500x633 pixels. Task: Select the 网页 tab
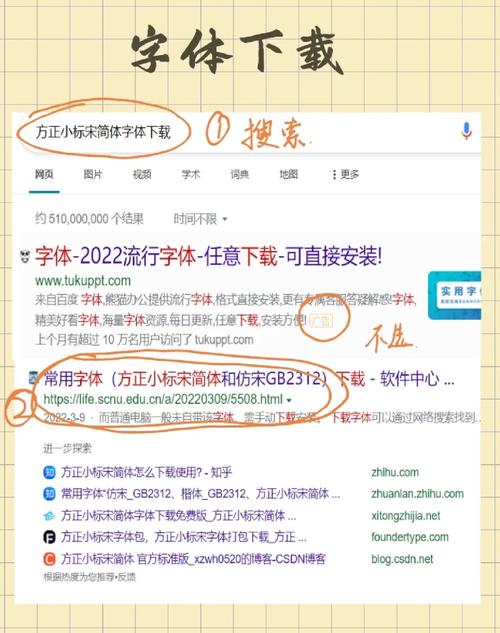(x=44, y=174)
